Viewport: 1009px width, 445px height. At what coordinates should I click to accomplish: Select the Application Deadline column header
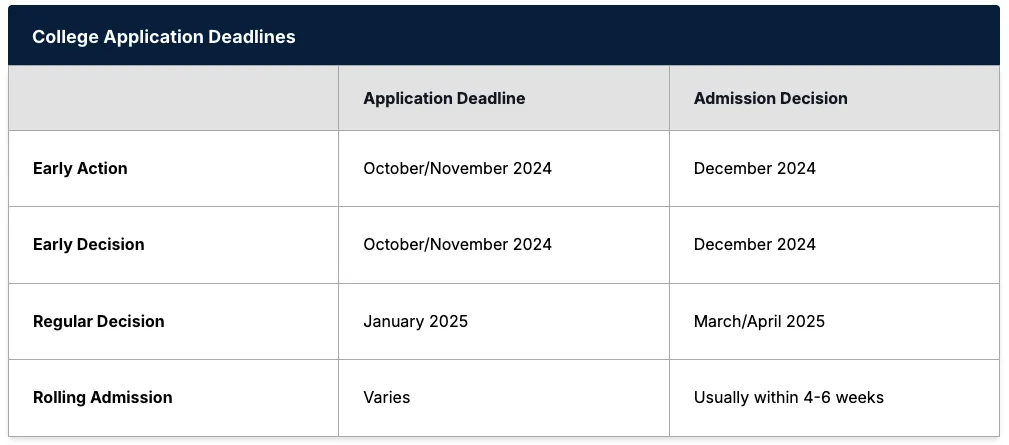(x=444, y=98)
